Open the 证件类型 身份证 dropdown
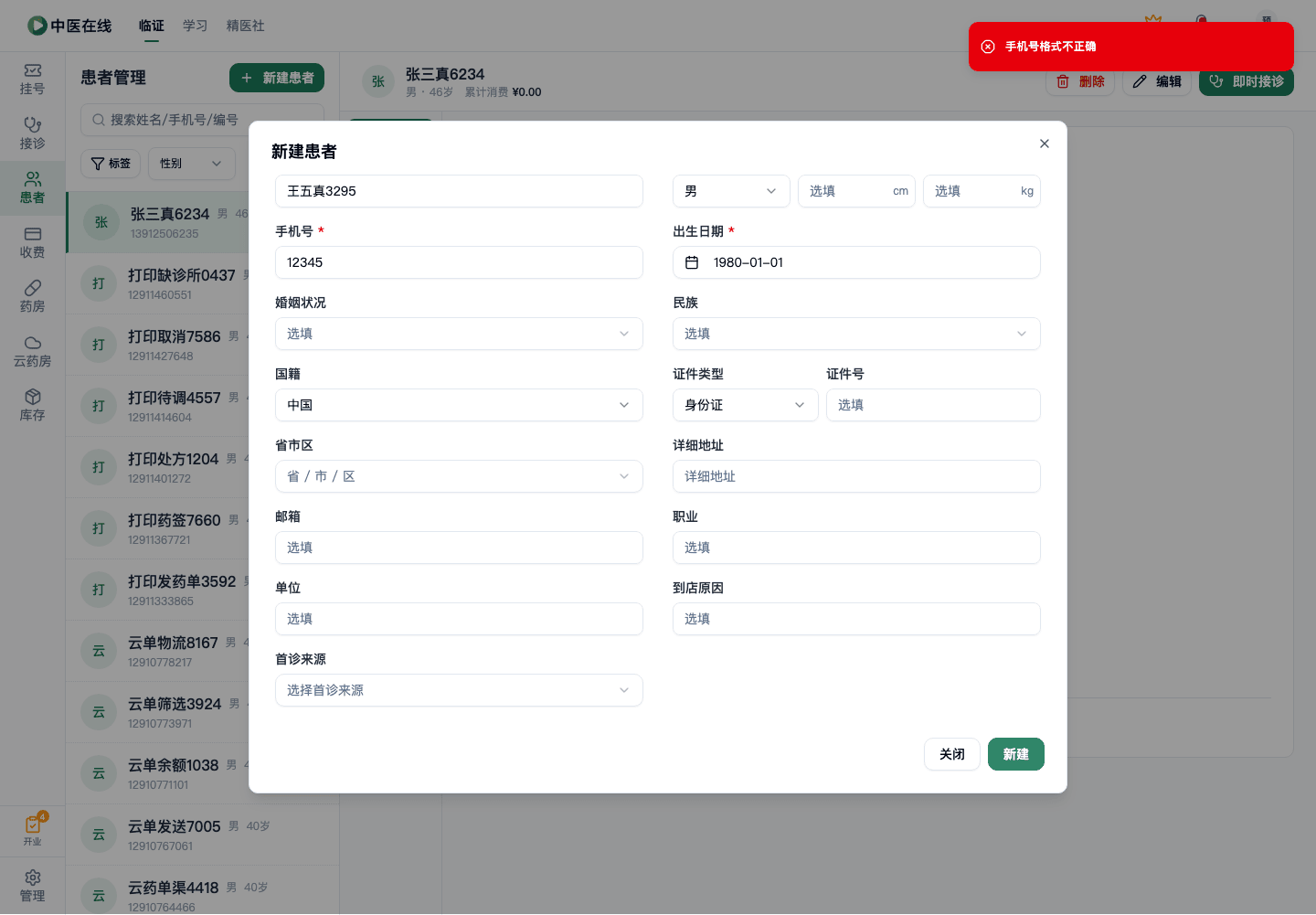The width and height of the screenshot is (1316, 915). (x=746, y=405)
